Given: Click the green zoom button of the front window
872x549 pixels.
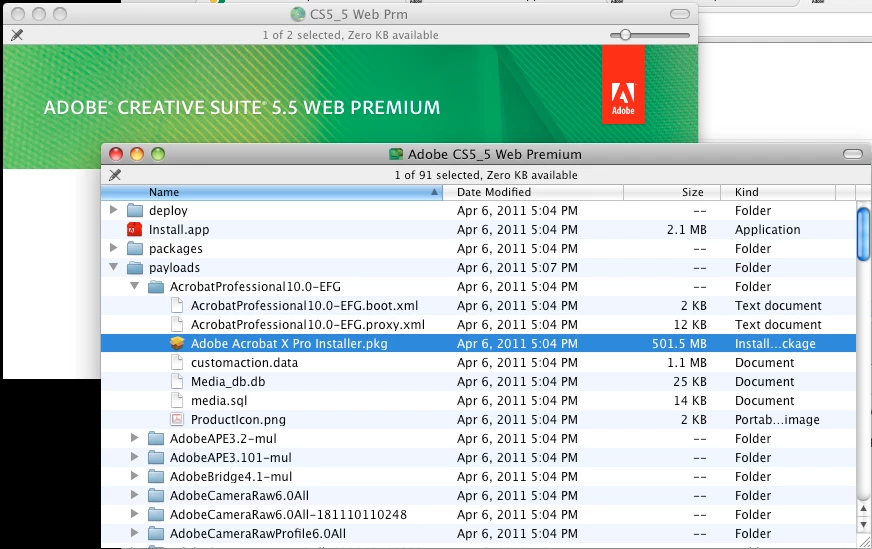Looking at the screenshot, I should click(x=158, y=154).
